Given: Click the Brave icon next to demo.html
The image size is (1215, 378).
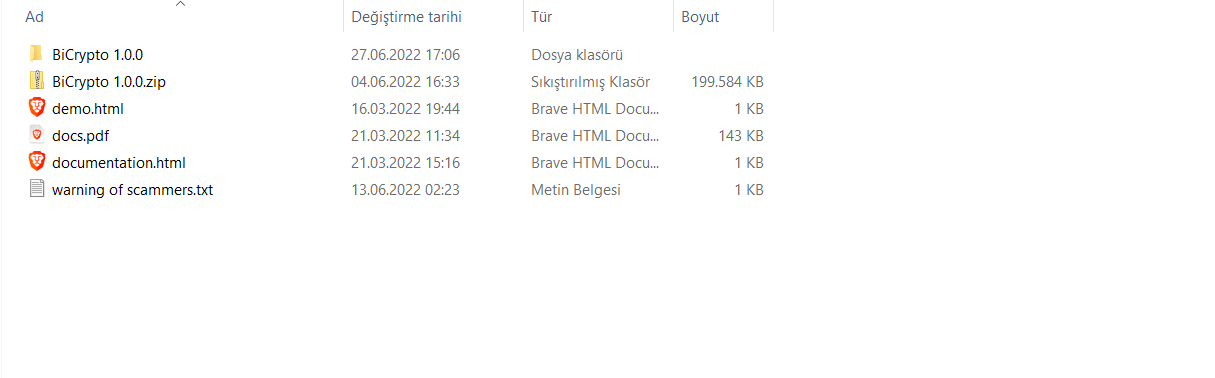Looking at the screenshot, I should [37, 108].
